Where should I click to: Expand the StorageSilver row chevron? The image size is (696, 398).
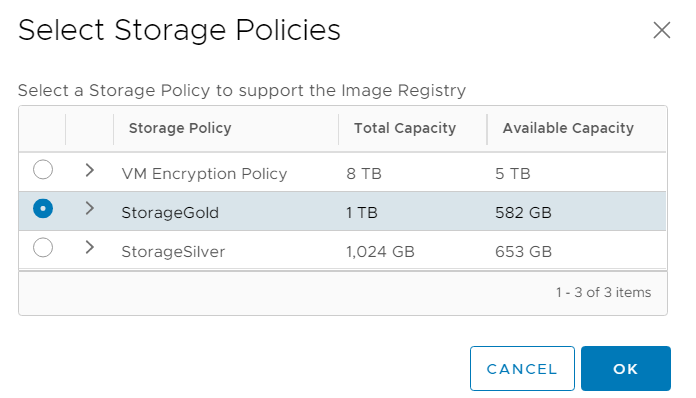[x=90, y=247]
